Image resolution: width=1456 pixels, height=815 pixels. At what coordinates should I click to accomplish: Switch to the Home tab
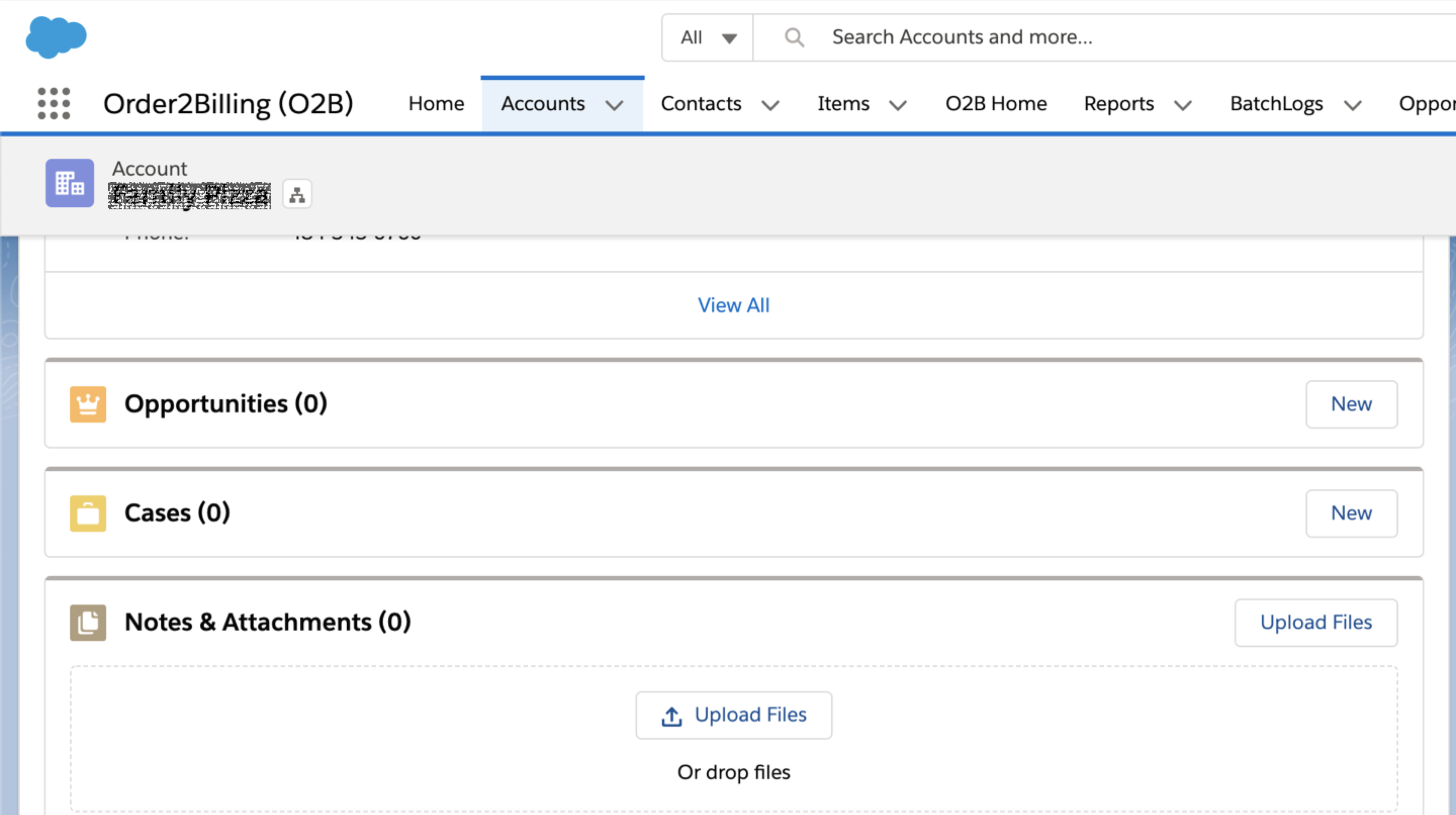click(x=435, y=104)
